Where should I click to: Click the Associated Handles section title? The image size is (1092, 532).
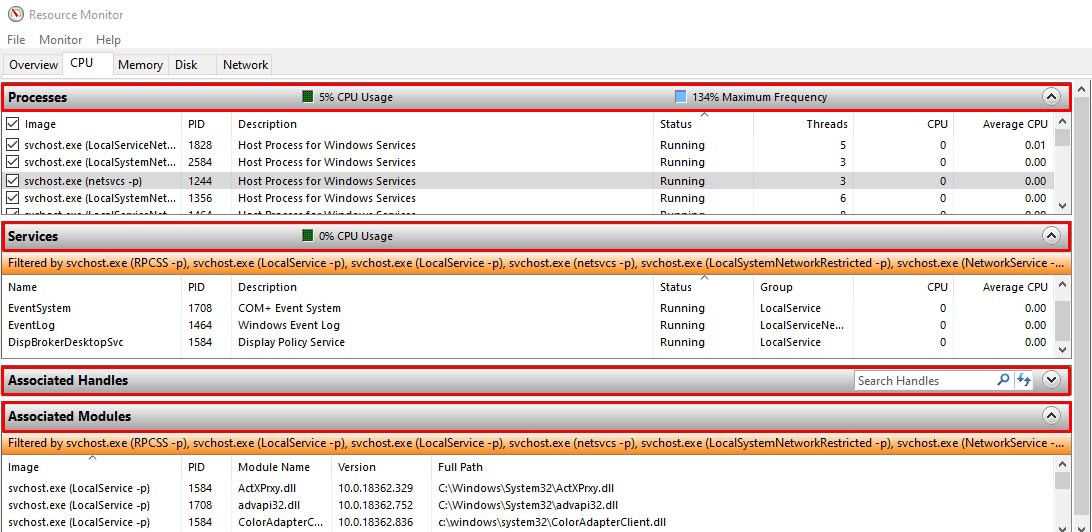68,380
